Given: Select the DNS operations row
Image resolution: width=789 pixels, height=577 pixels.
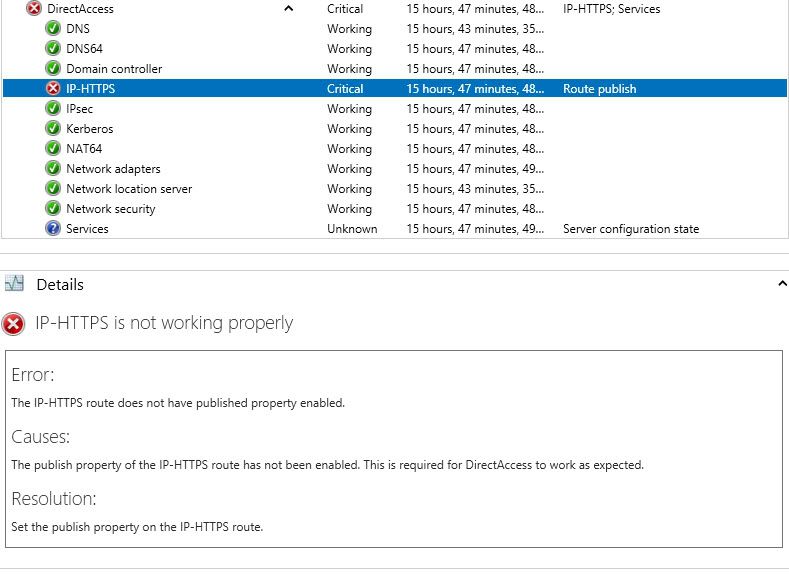Looking at the screenshot, I should [394, 29].
